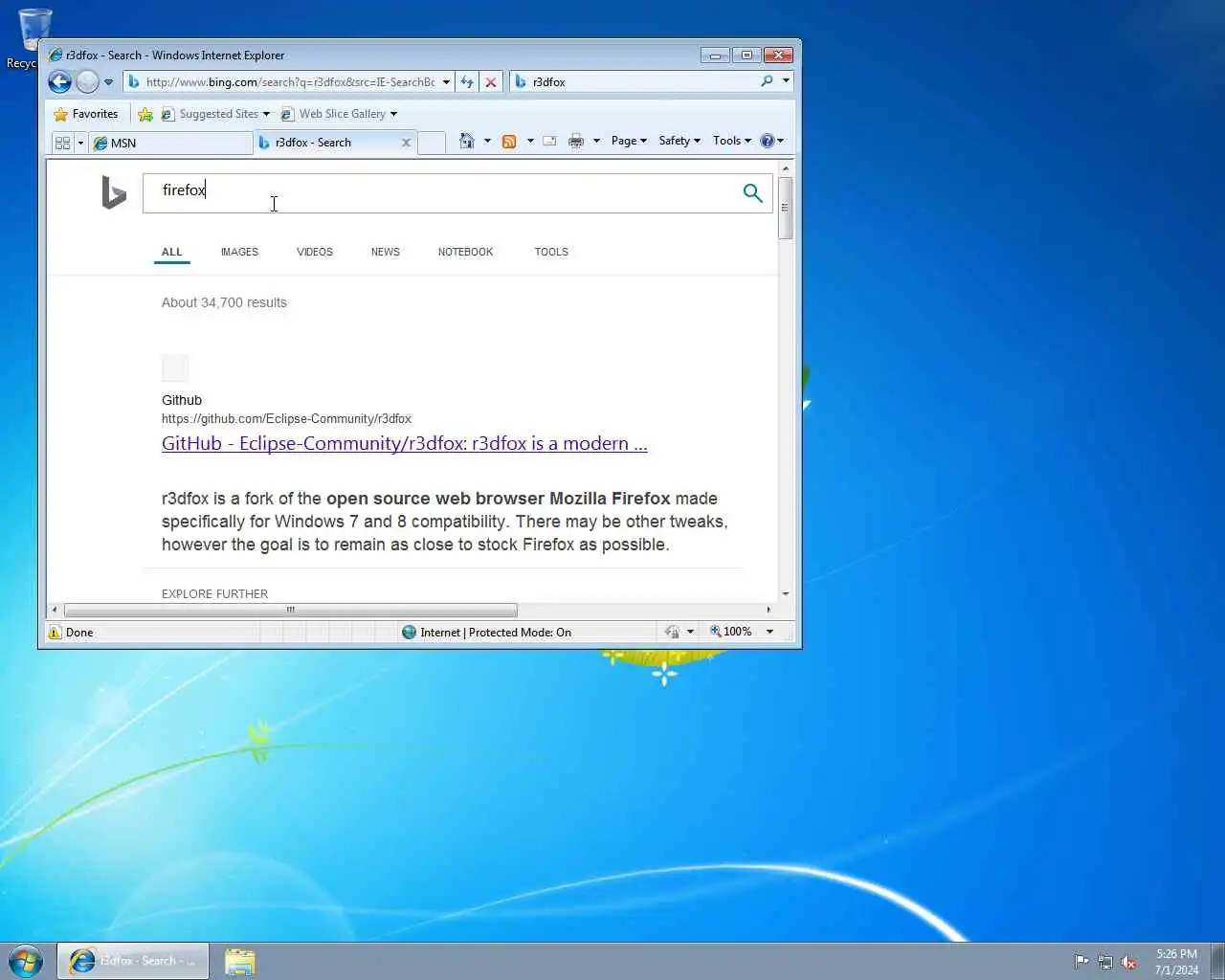
Task: Open a new blank tab
Action: [x=432, y=143]
